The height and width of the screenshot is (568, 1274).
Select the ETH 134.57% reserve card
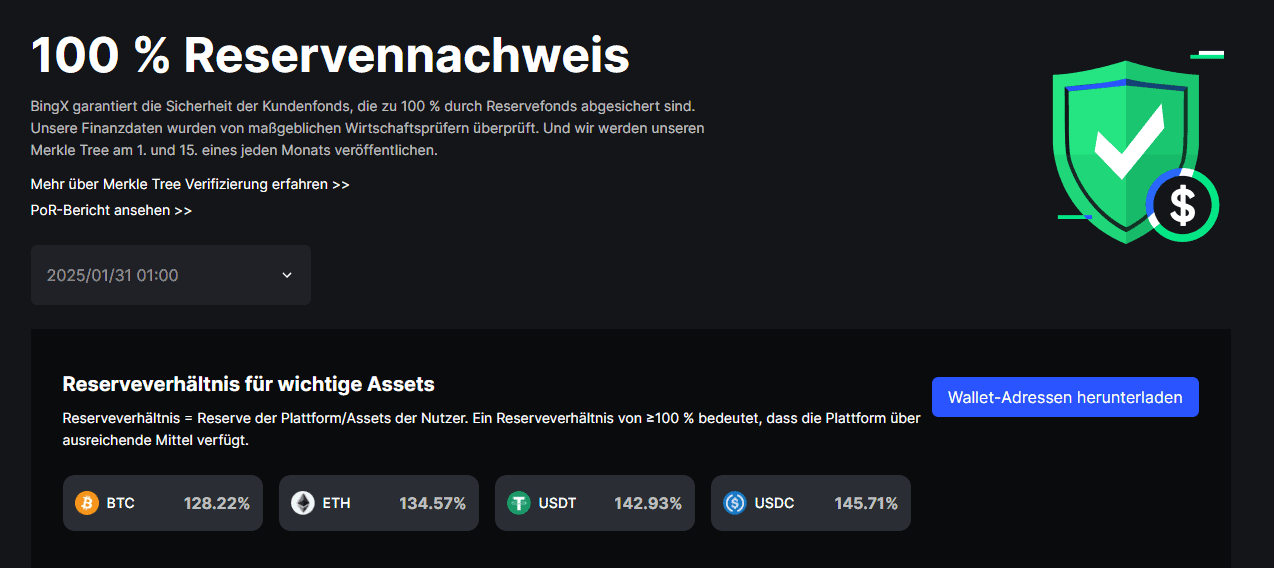pyautogui.click(x=379, y=503)
